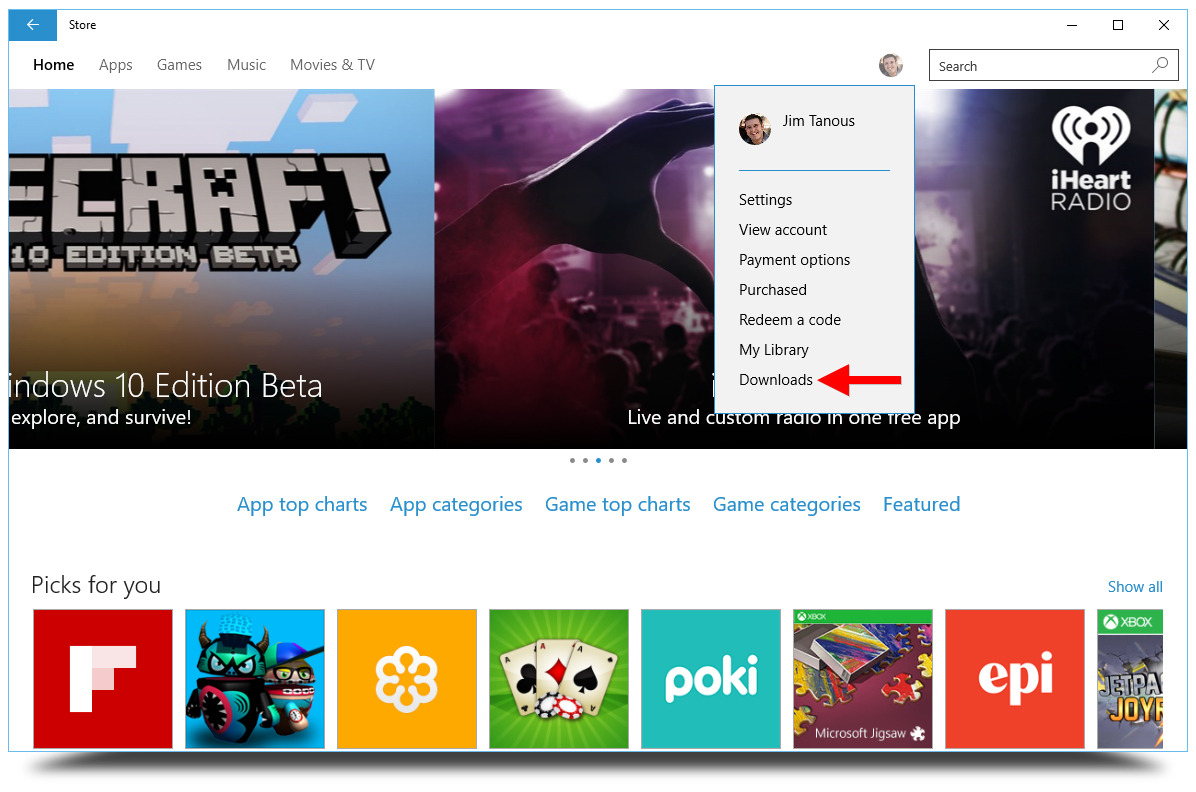Open the user profile avatar in toolbar
Screen dimensions: 1196x792
coord(890,66)
